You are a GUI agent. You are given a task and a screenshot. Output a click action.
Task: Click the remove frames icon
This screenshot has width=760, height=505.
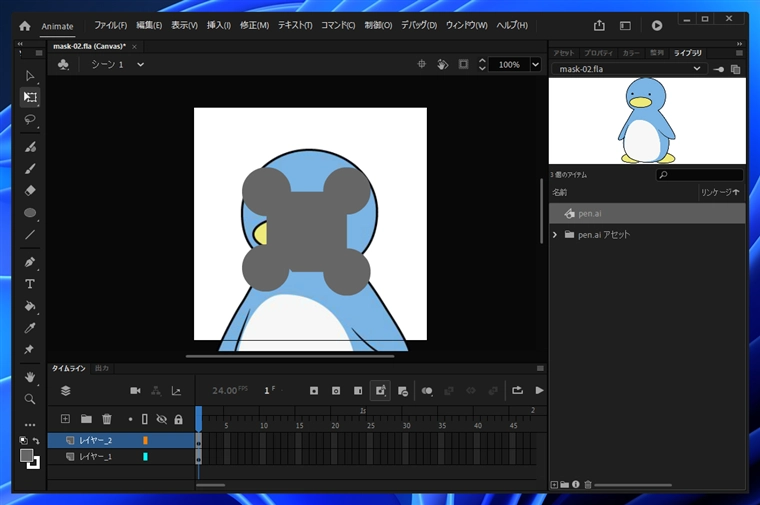tap(403, 391)
